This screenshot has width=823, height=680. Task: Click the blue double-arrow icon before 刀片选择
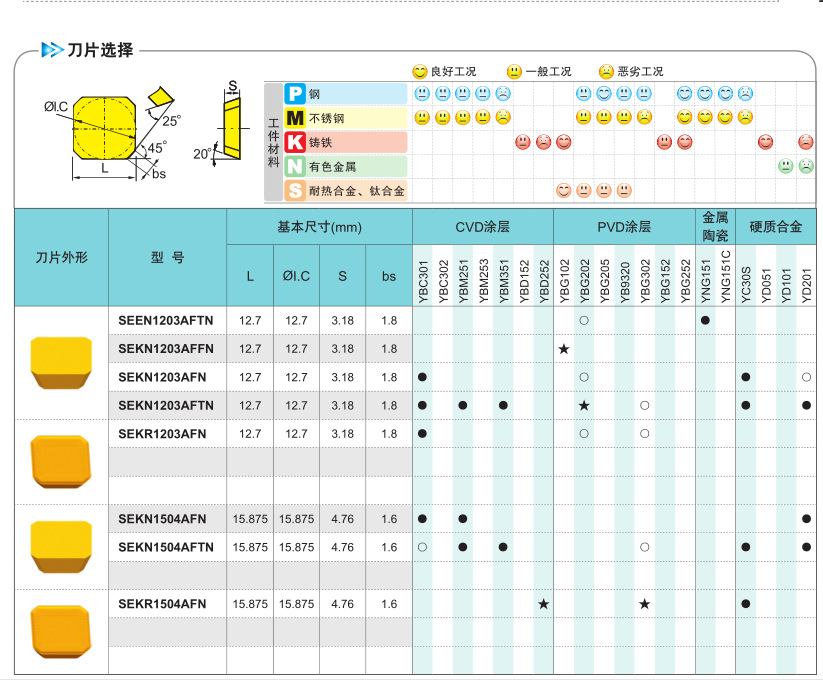pyautogui.click(x=52, y=50)
